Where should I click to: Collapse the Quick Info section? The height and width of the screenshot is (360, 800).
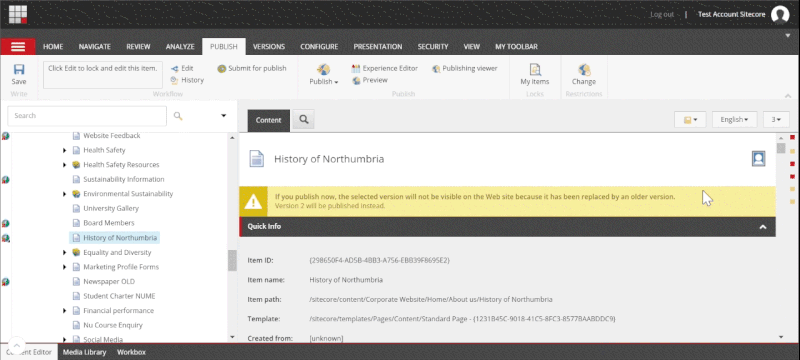coord(763,227)
